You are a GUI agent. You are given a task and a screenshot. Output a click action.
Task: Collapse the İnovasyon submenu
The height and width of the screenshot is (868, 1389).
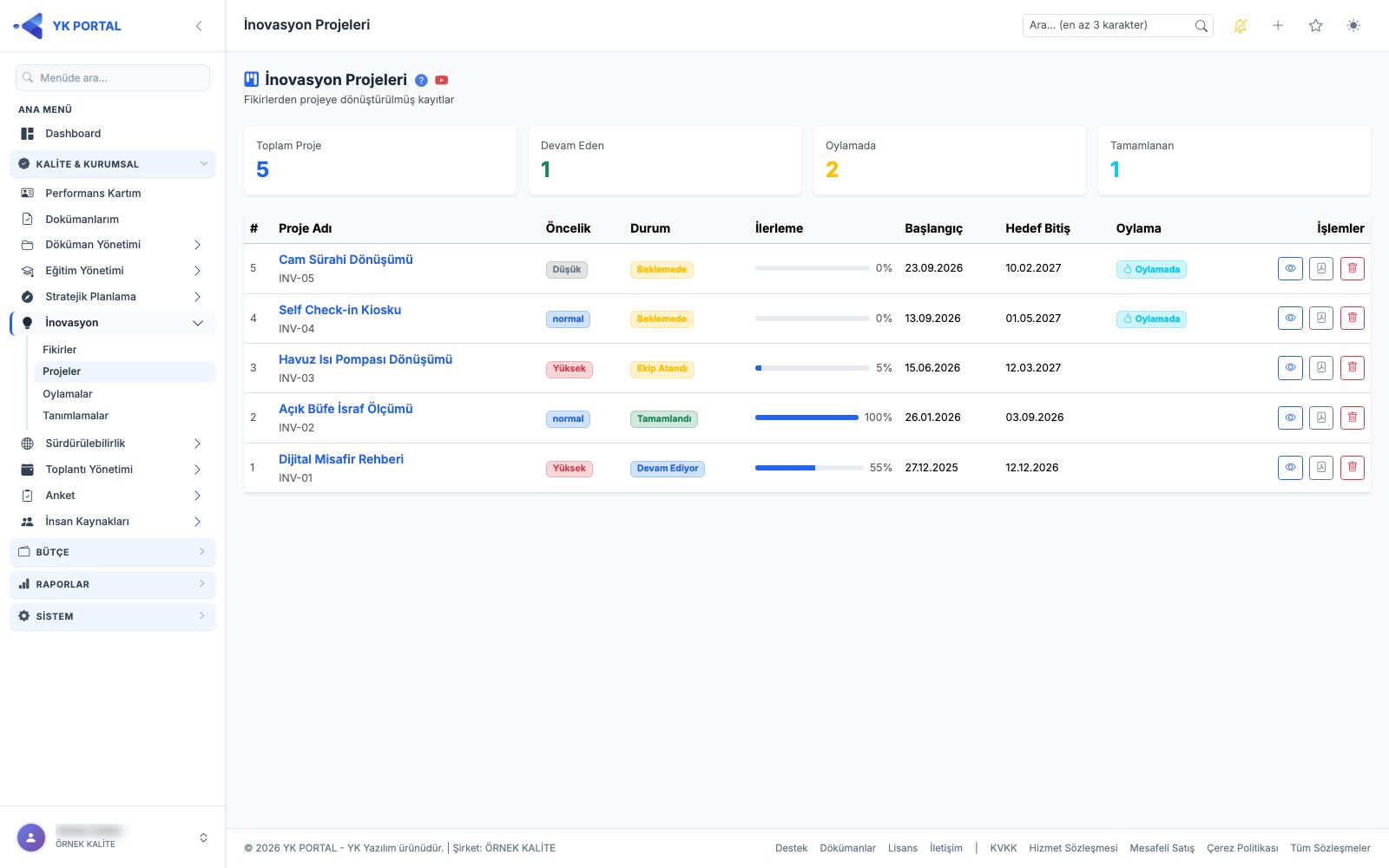pyautogui.click(x=113, y=323)
